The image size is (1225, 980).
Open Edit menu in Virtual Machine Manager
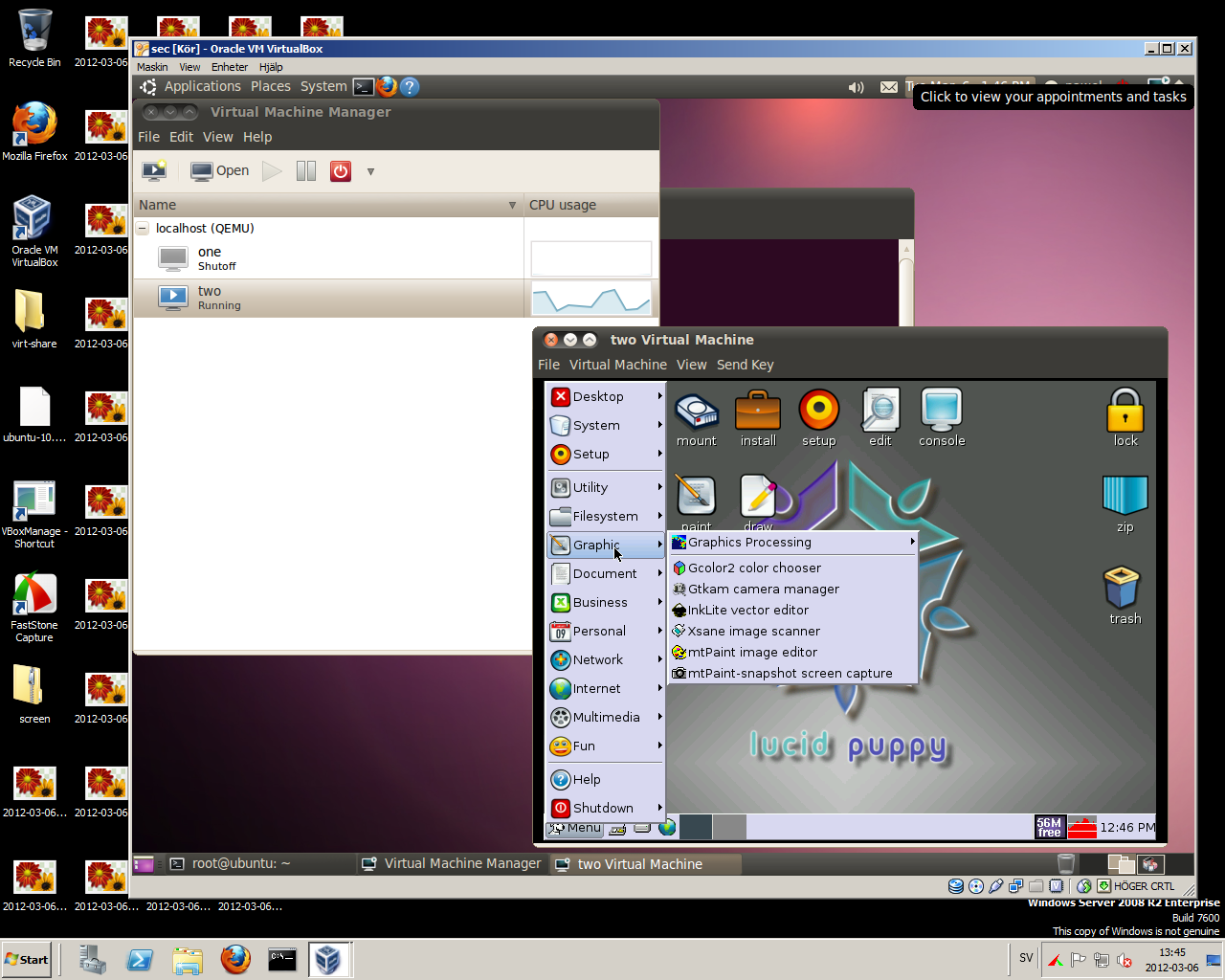click(181, 137)
